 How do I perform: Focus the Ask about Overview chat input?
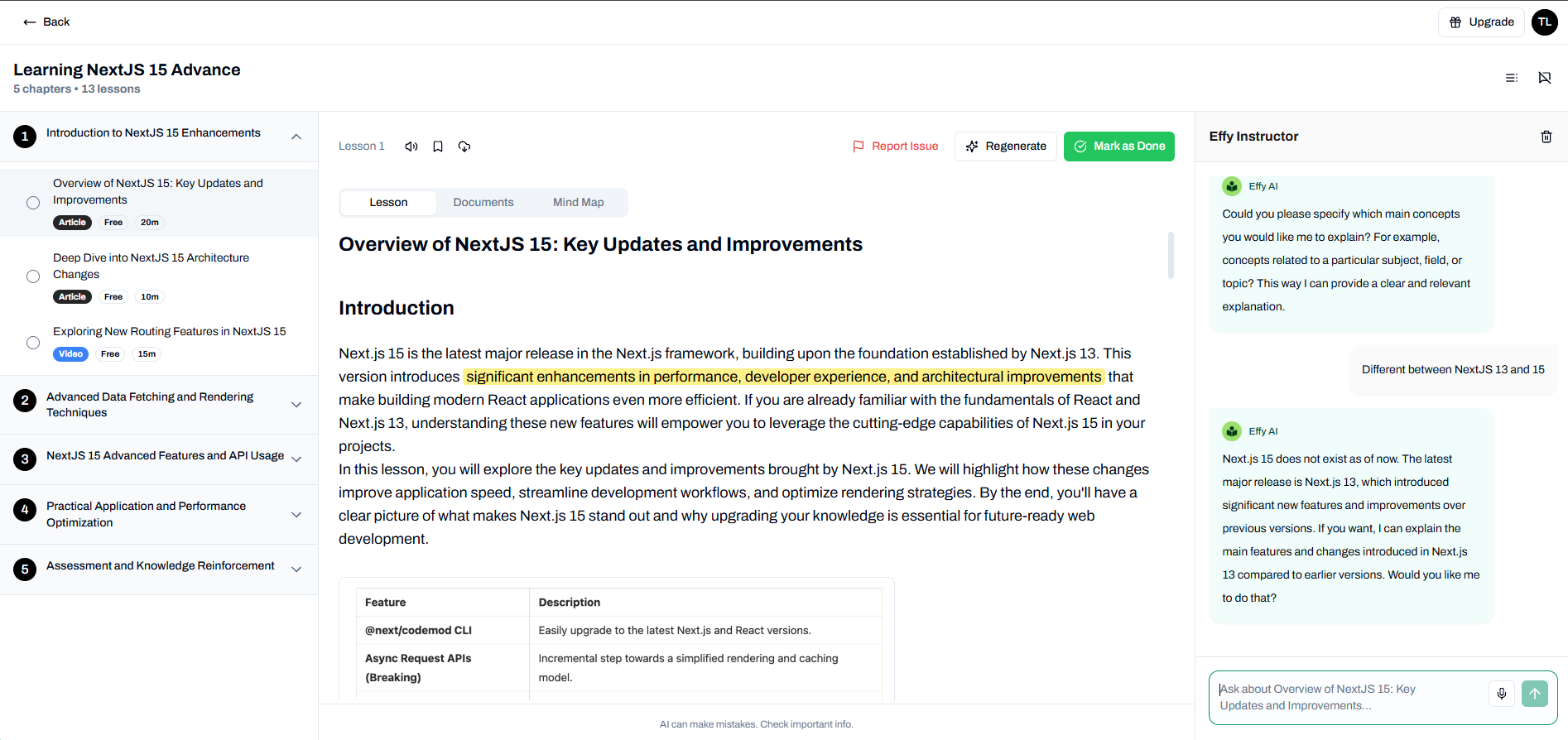click(x=1349, y=697)
